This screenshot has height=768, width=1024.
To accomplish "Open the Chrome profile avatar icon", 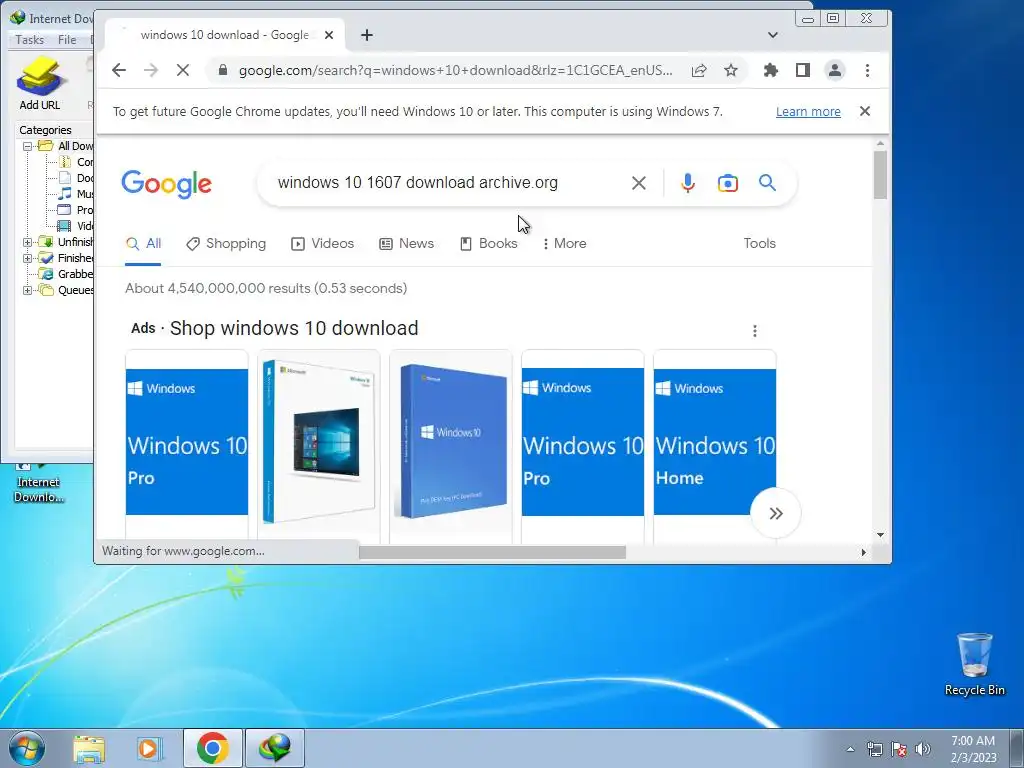I will pyautogui.click(x=835, y=71).
